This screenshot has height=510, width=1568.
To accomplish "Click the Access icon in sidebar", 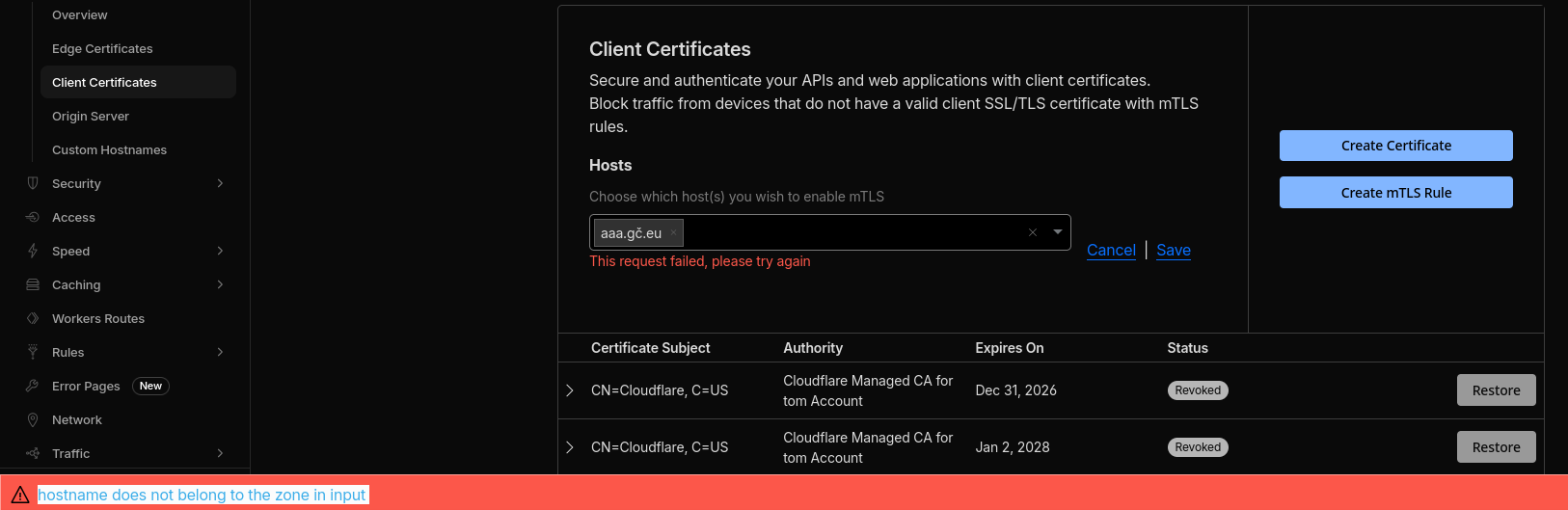I will tap(33, 217).
